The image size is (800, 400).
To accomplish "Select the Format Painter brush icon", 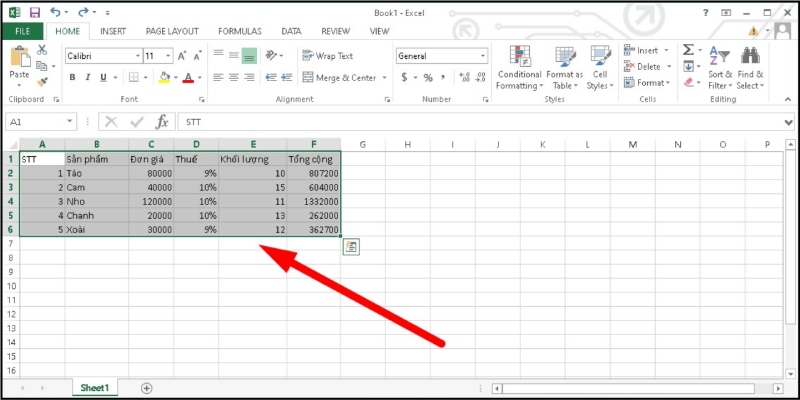I will [x=42, y=82].
